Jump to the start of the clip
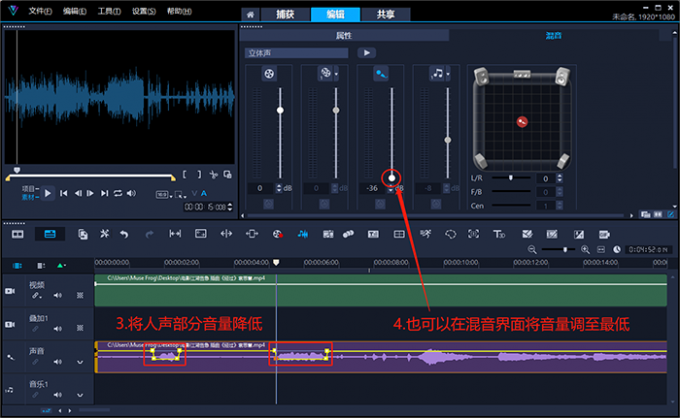680x418 pixels. coord(63,193)
